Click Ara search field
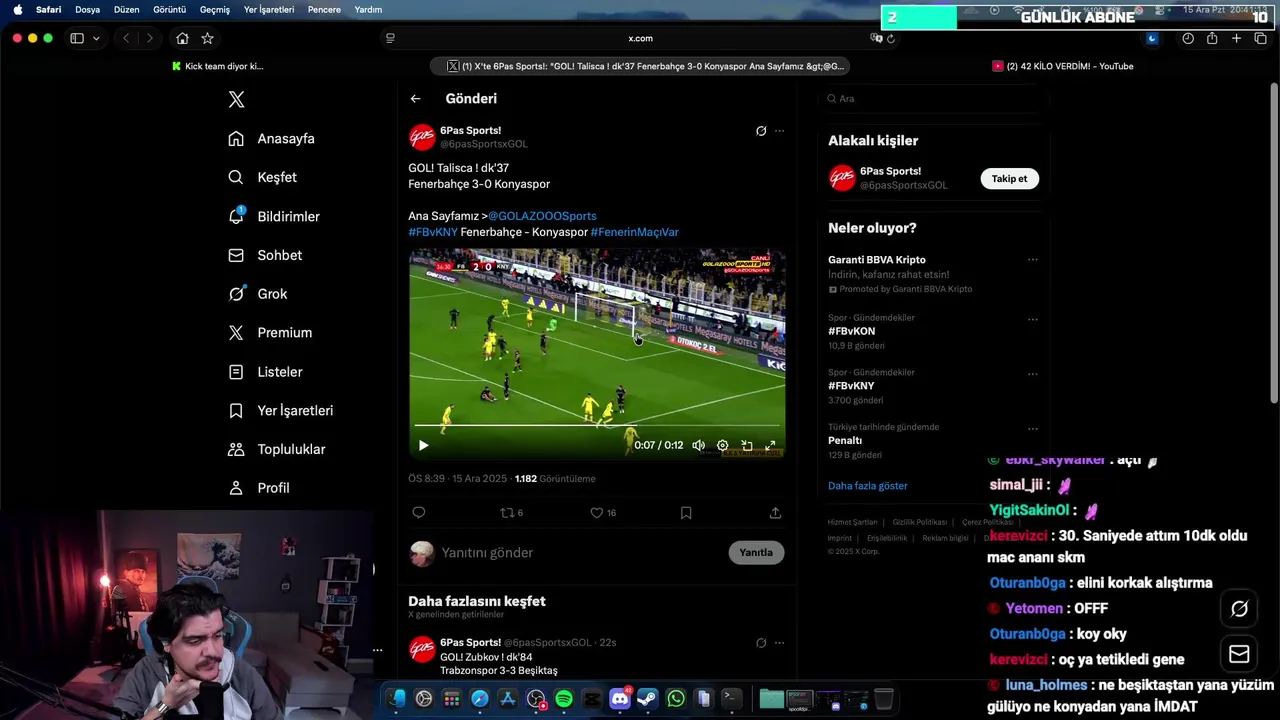Image resolution: width=1280 pixels, height=720 pixels. [936, 98]
